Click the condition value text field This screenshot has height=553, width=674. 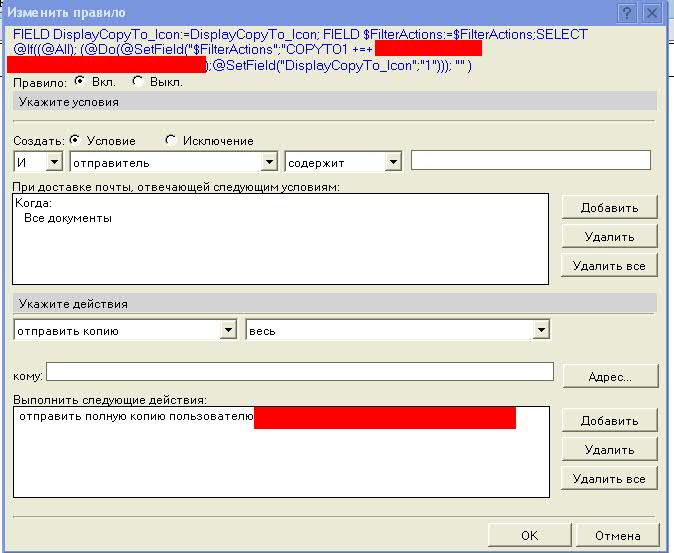coord(530,160)
